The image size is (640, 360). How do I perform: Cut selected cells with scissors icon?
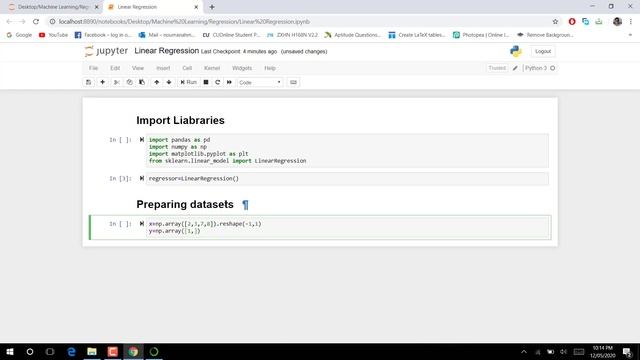(117, 82)
